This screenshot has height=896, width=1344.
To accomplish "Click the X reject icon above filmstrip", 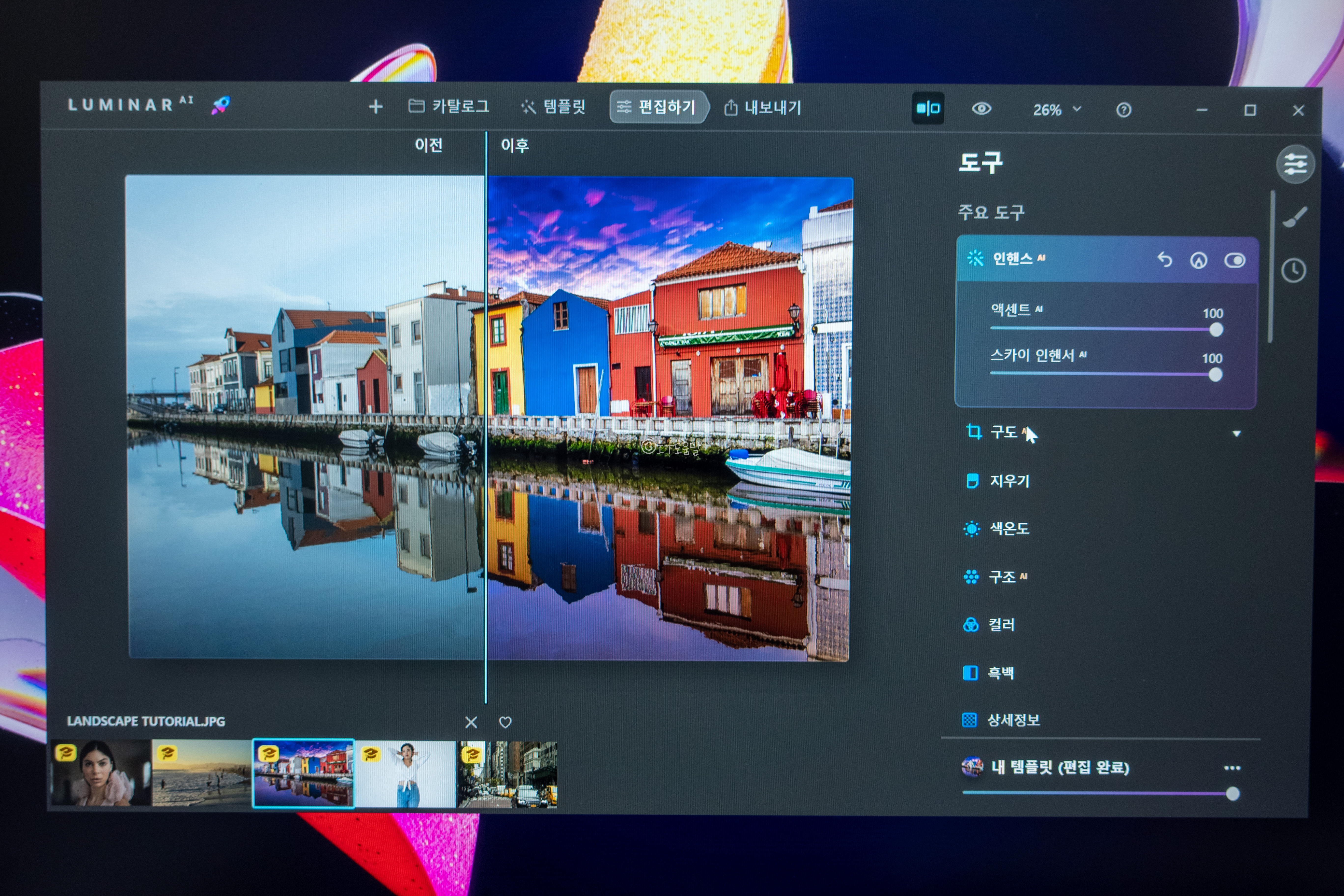I will pos(471,723).
